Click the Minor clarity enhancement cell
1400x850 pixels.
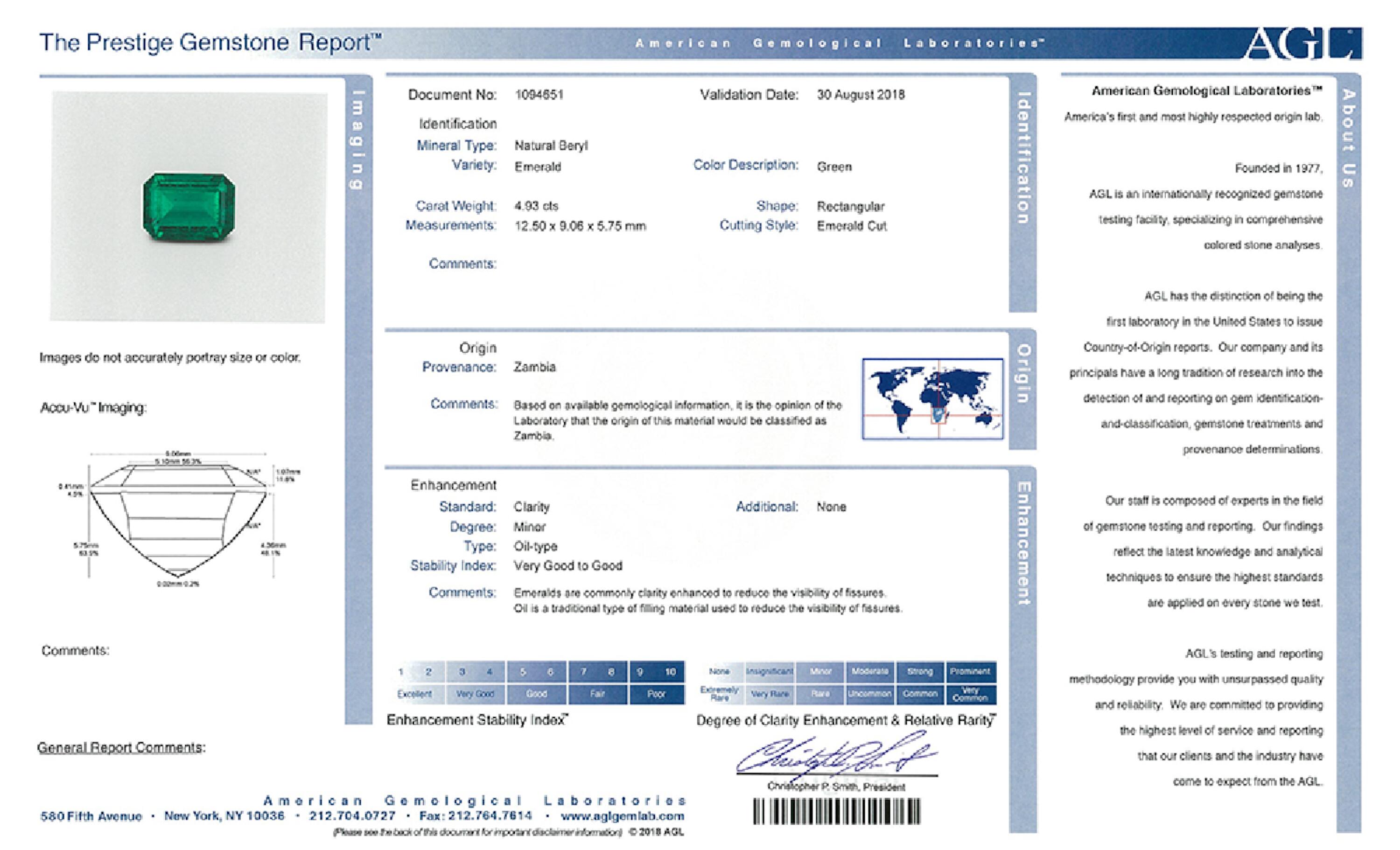click(820, 671)
